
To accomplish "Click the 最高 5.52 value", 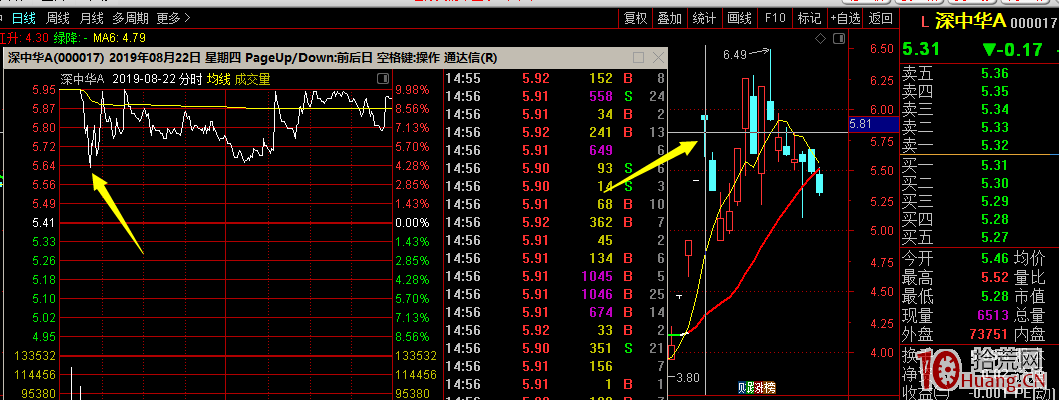I will 994,276.
